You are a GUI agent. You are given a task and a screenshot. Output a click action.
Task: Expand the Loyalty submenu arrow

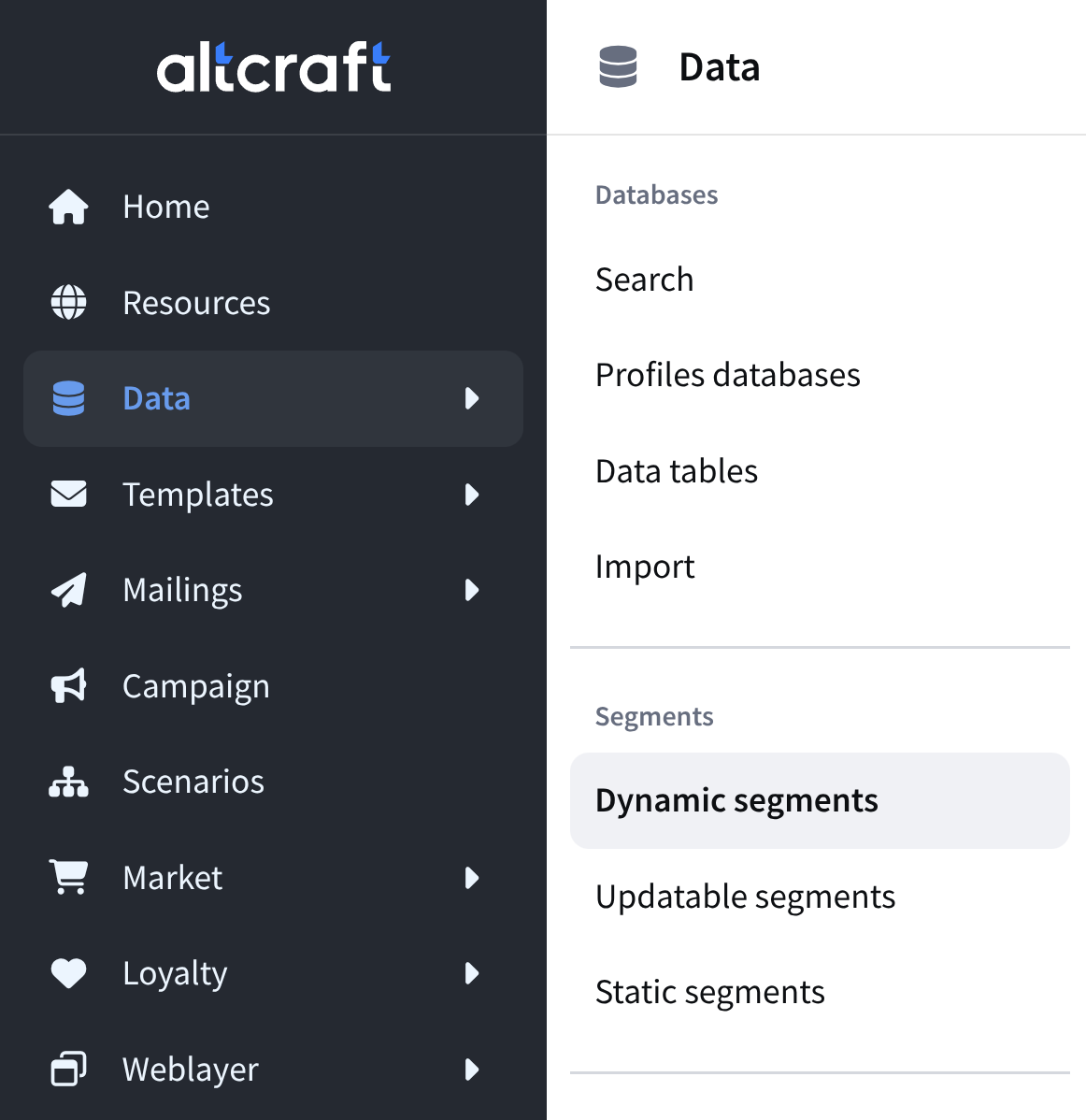[x=472, y=973]
